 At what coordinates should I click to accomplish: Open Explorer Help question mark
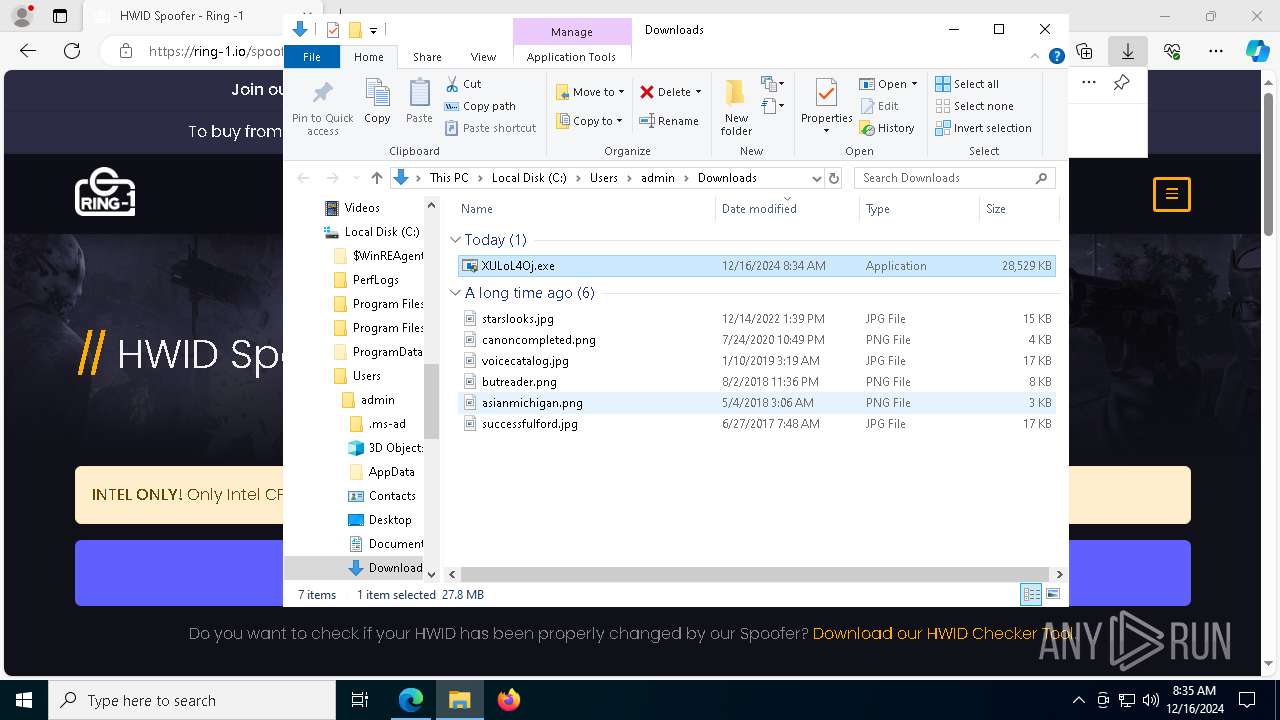[1056, 57]
